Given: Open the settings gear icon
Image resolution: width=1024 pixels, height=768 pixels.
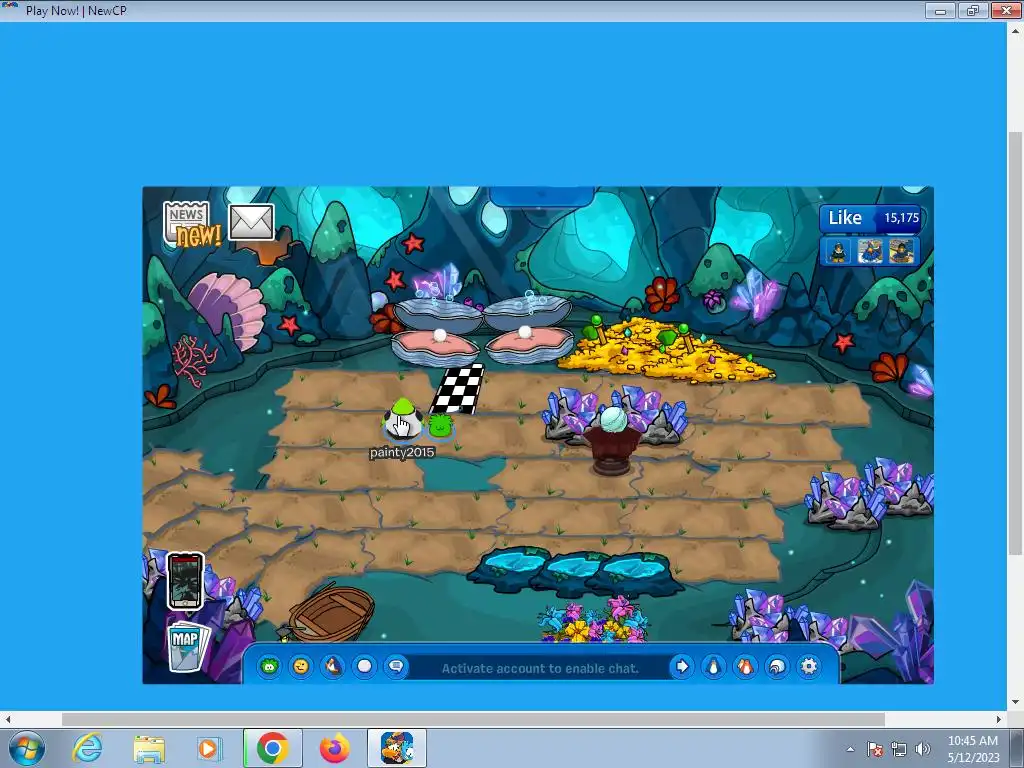Looking at the screenshot, I should click(808, 666).
